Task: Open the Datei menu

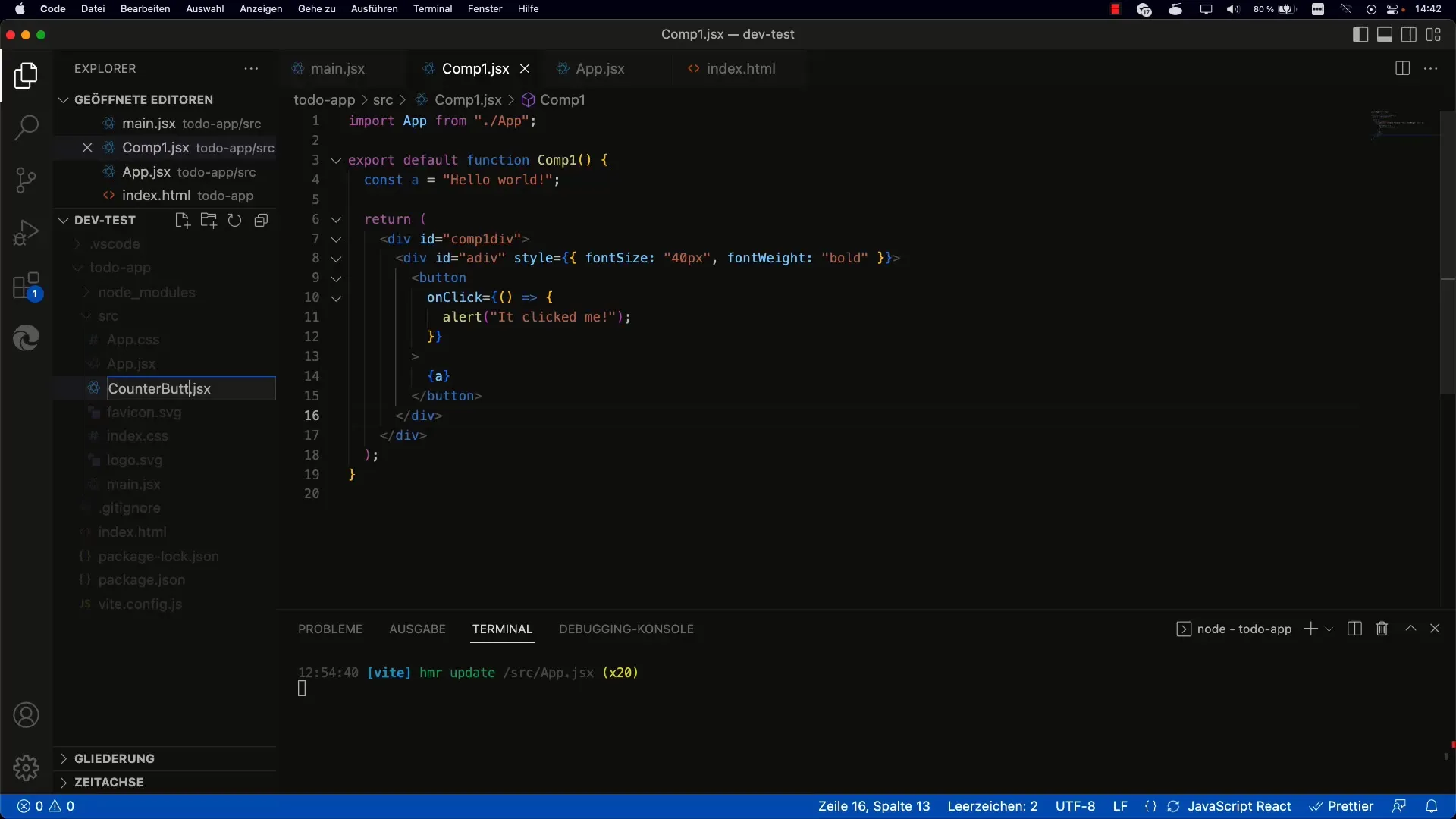Action: [x=93, y=9]
